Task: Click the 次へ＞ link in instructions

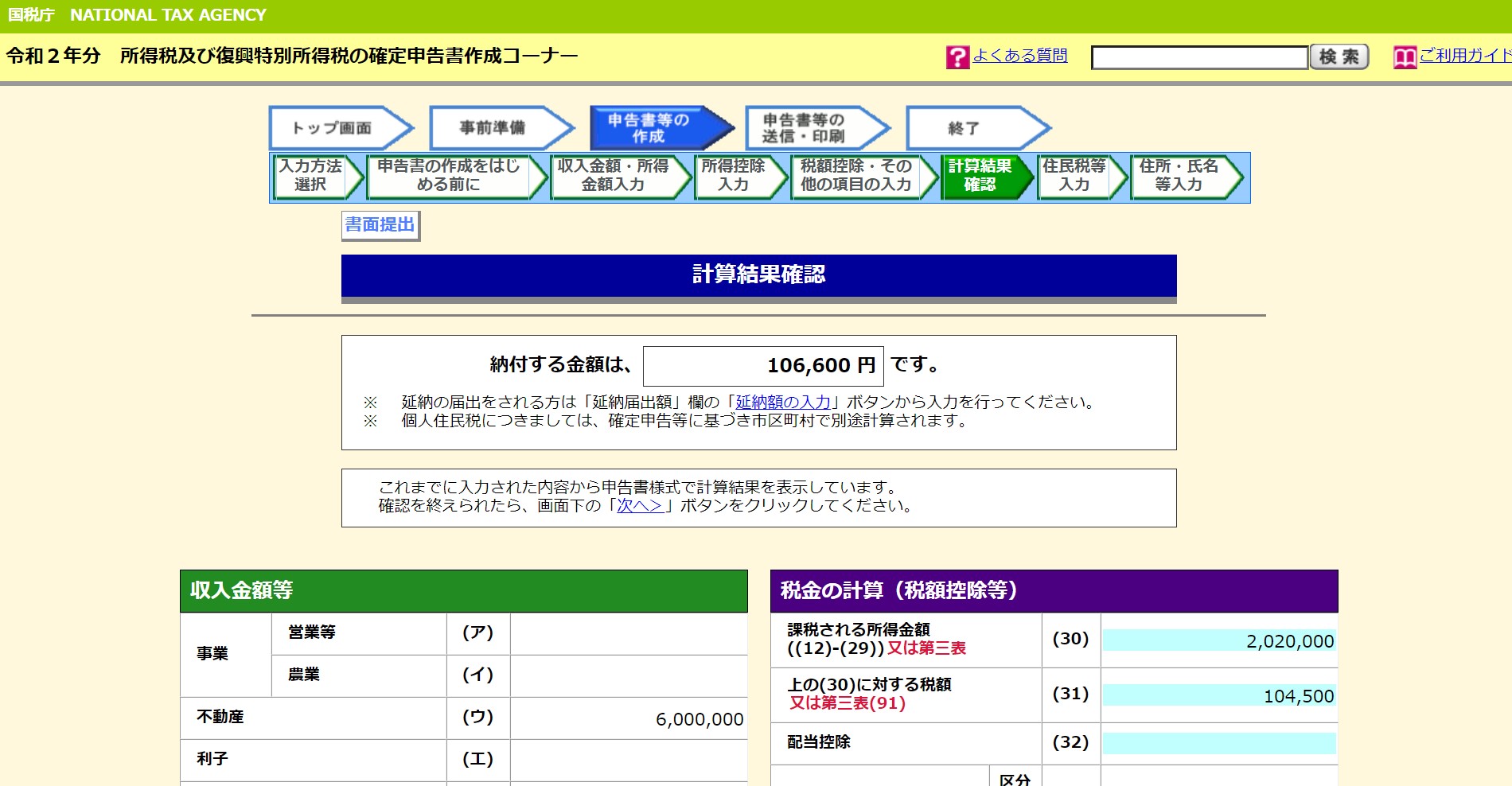Action: [x=640, y=506]
